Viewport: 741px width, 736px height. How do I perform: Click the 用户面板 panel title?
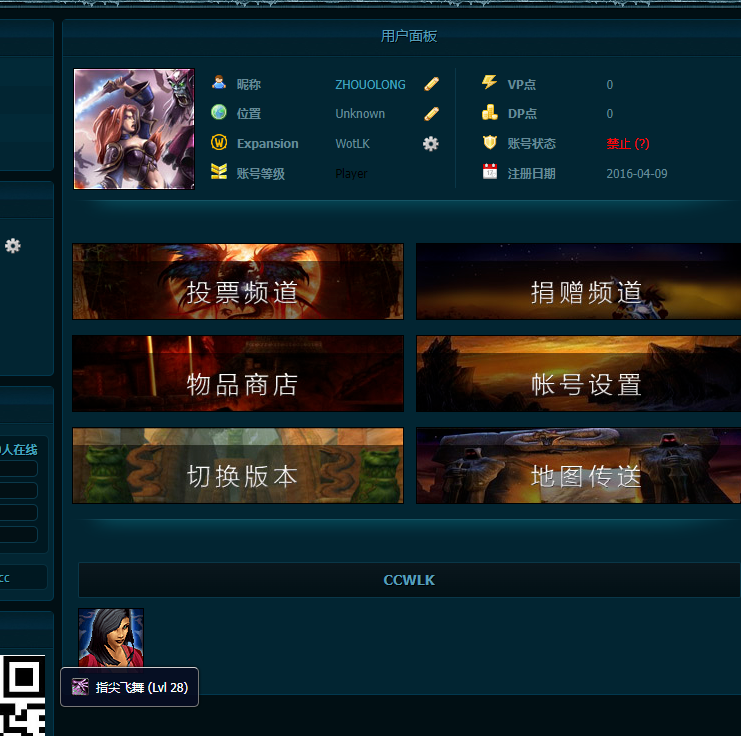(409, 36)
